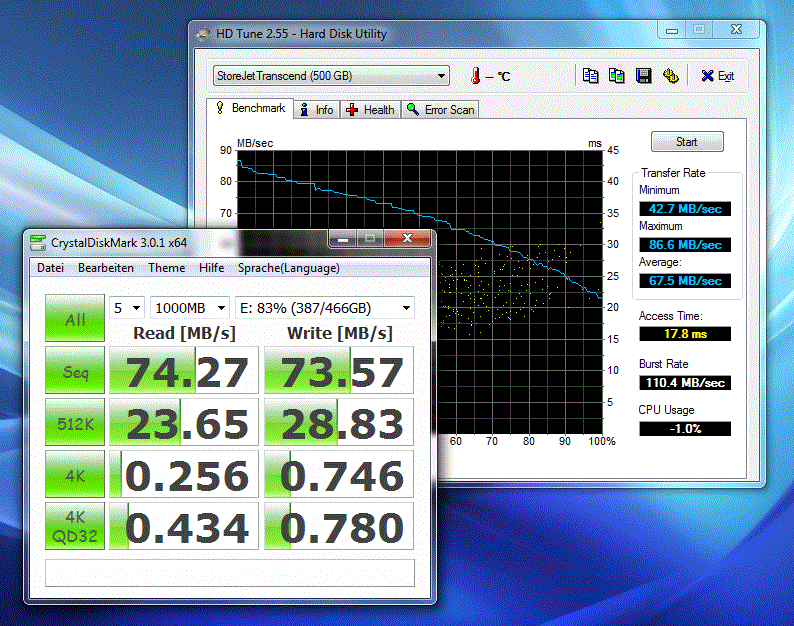Close the CrystalDiskMark window
This screenshot has height=626, width=794.
pyautogui.click(x=407, y=239)
